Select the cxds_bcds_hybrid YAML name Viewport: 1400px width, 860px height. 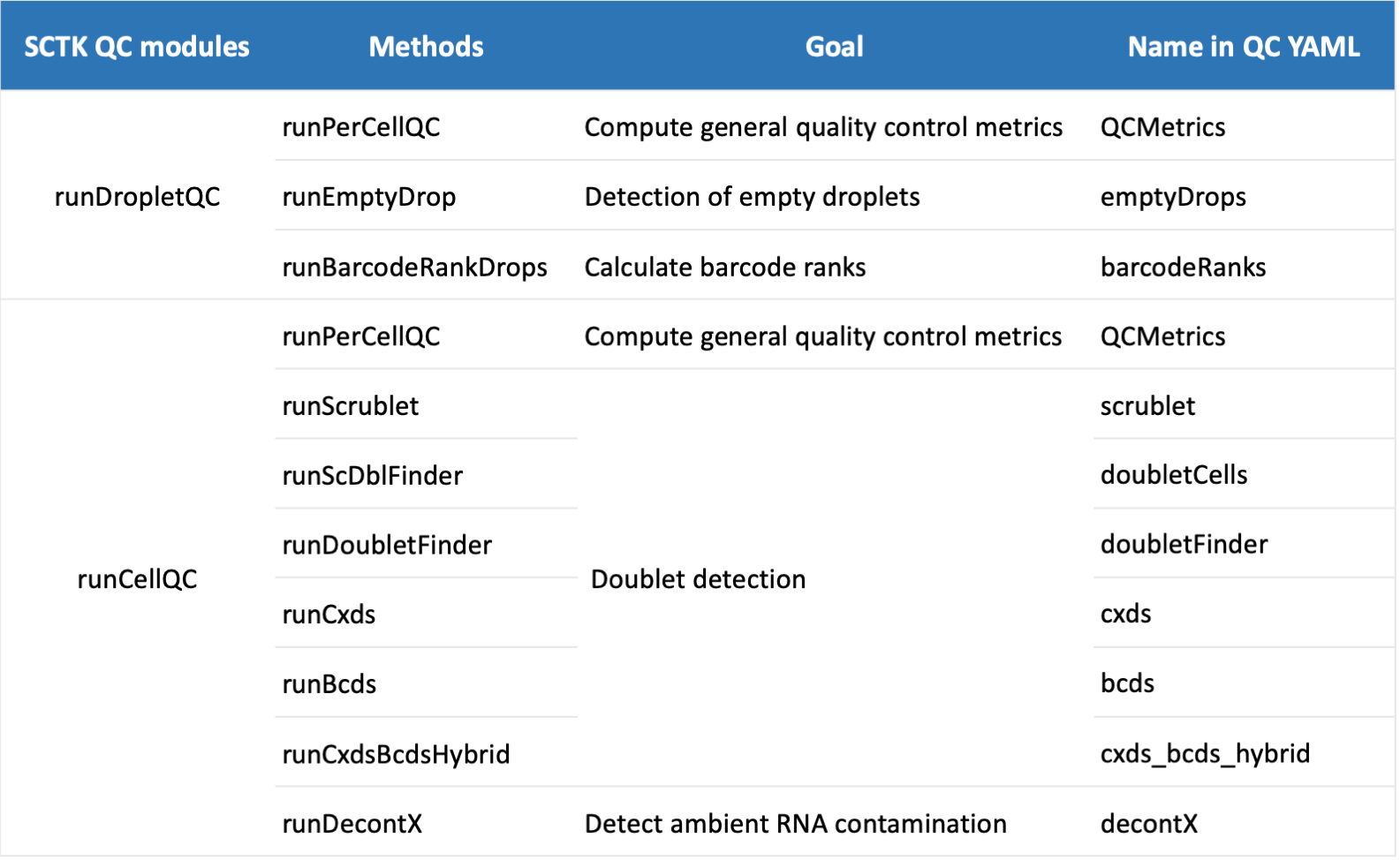[1204, 752]
